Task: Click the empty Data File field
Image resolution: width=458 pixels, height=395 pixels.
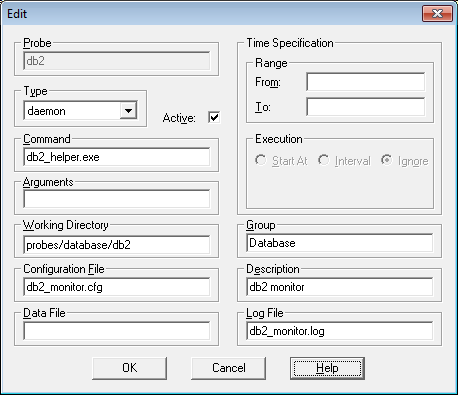Action: (x=117, y=331)
